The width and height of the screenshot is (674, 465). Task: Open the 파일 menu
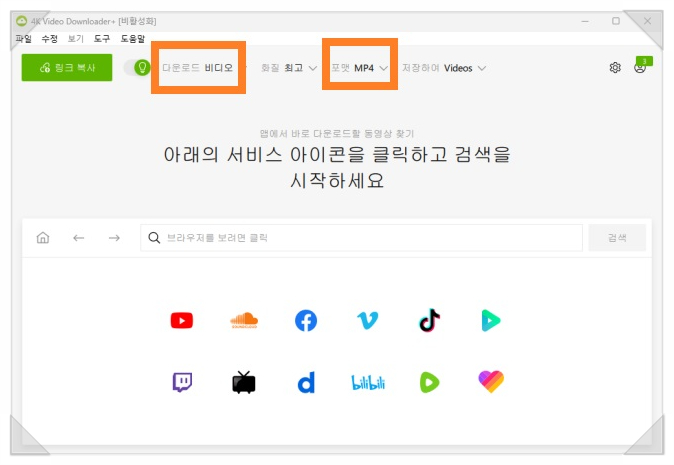pos(24,39)
